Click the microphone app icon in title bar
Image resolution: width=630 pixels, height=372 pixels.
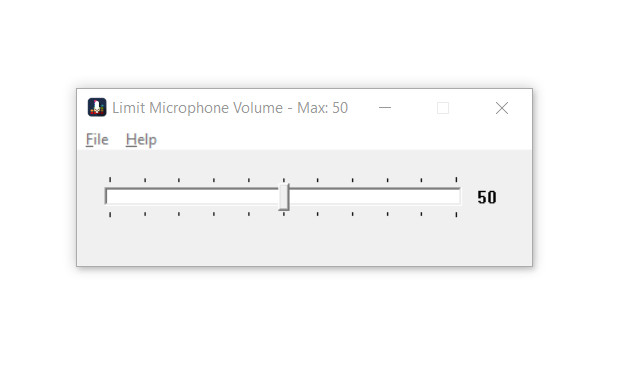click(x=97, y=107)
